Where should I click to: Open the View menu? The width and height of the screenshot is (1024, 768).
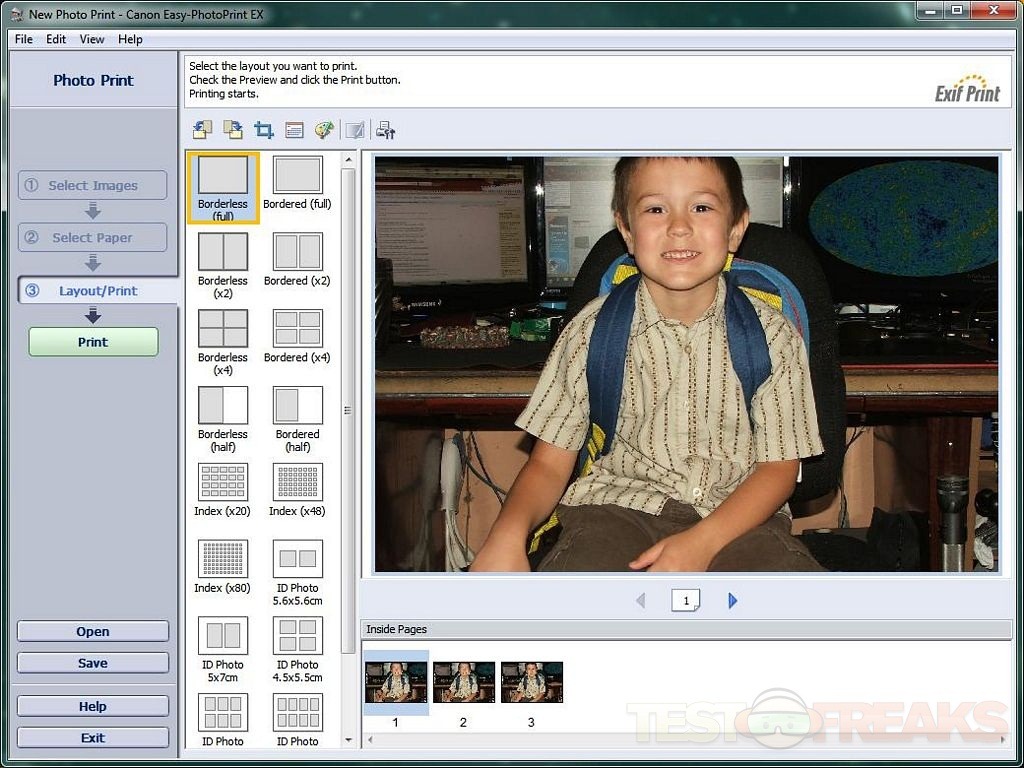(92, 39)
